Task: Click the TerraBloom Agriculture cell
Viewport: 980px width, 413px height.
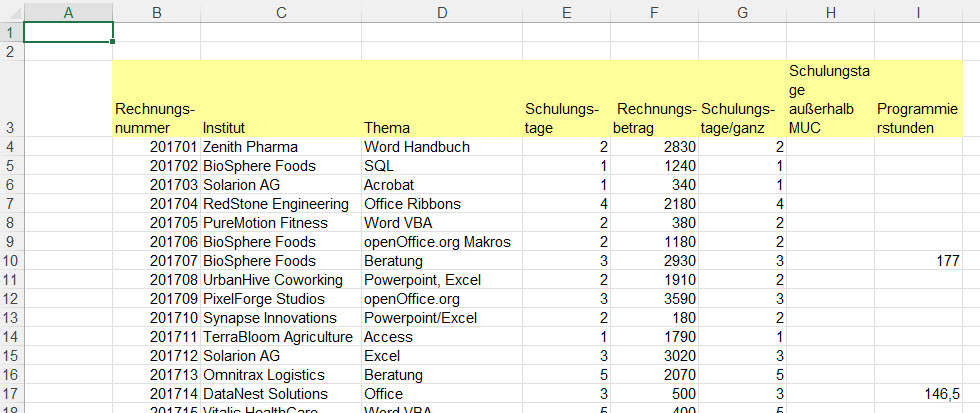Action: pos(278,337)
